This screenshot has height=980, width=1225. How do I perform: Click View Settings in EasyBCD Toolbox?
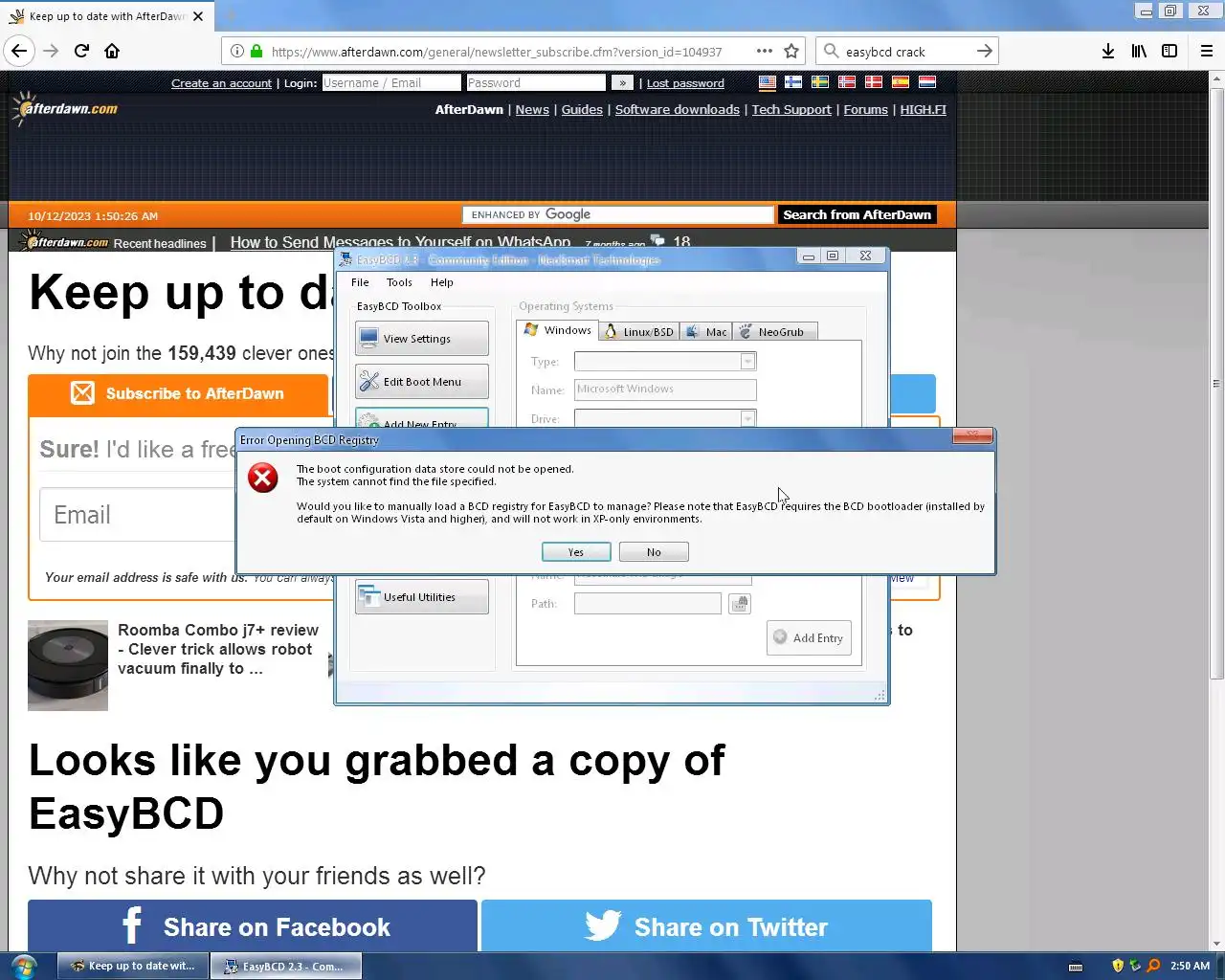[x=421, y=339]
